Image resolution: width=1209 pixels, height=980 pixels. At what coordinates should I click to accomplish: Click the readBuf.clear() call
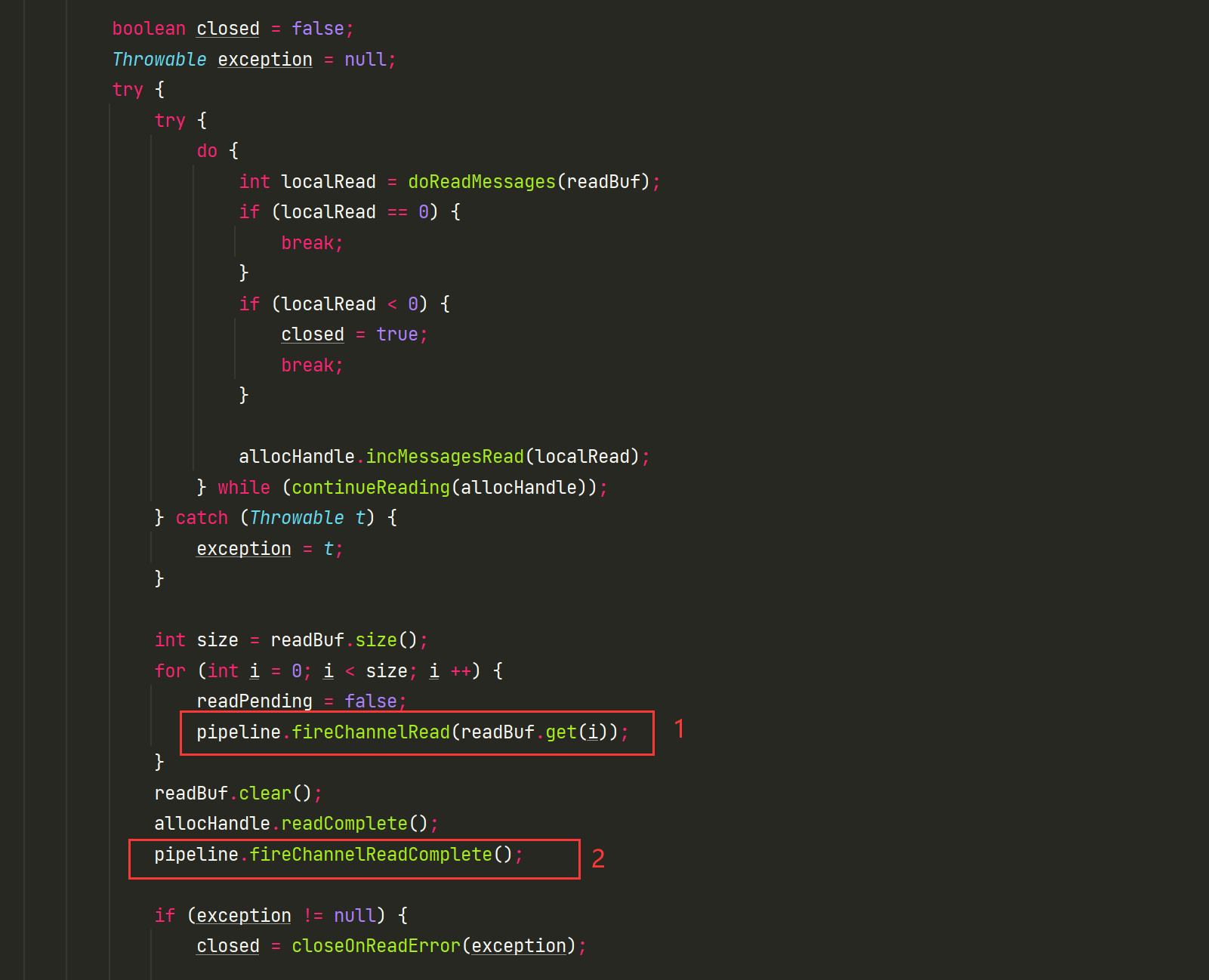pos(239,794)
